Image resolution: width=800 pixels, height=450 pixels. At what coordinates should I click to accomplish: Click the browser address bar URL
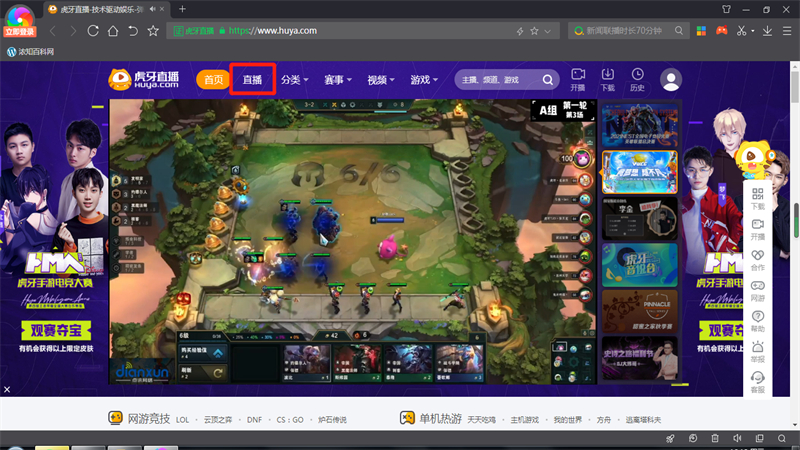272,31
